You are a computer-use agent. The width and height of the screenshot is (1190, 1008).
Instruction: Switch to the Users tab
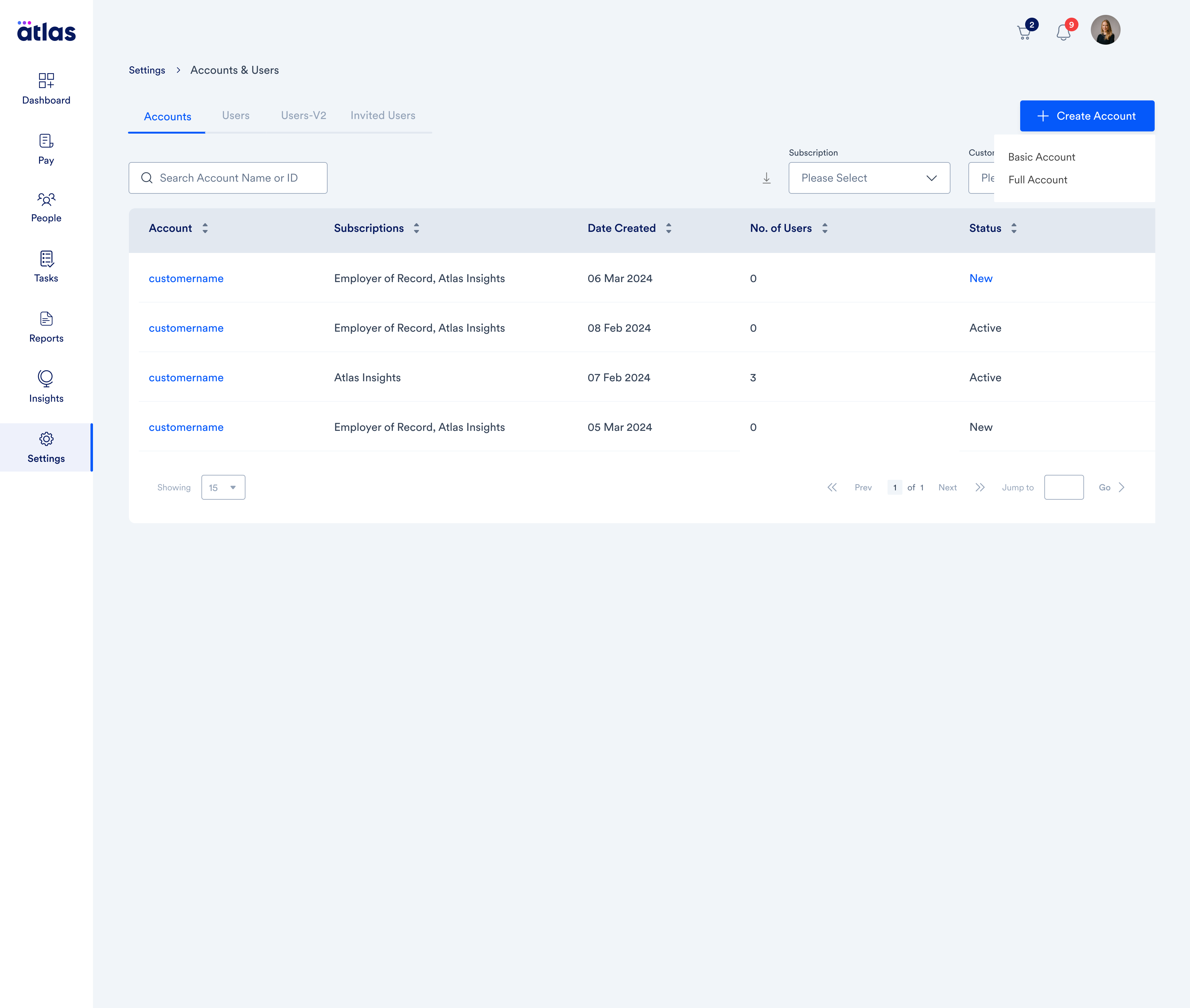pyautogui.click(x=236, y=115)
